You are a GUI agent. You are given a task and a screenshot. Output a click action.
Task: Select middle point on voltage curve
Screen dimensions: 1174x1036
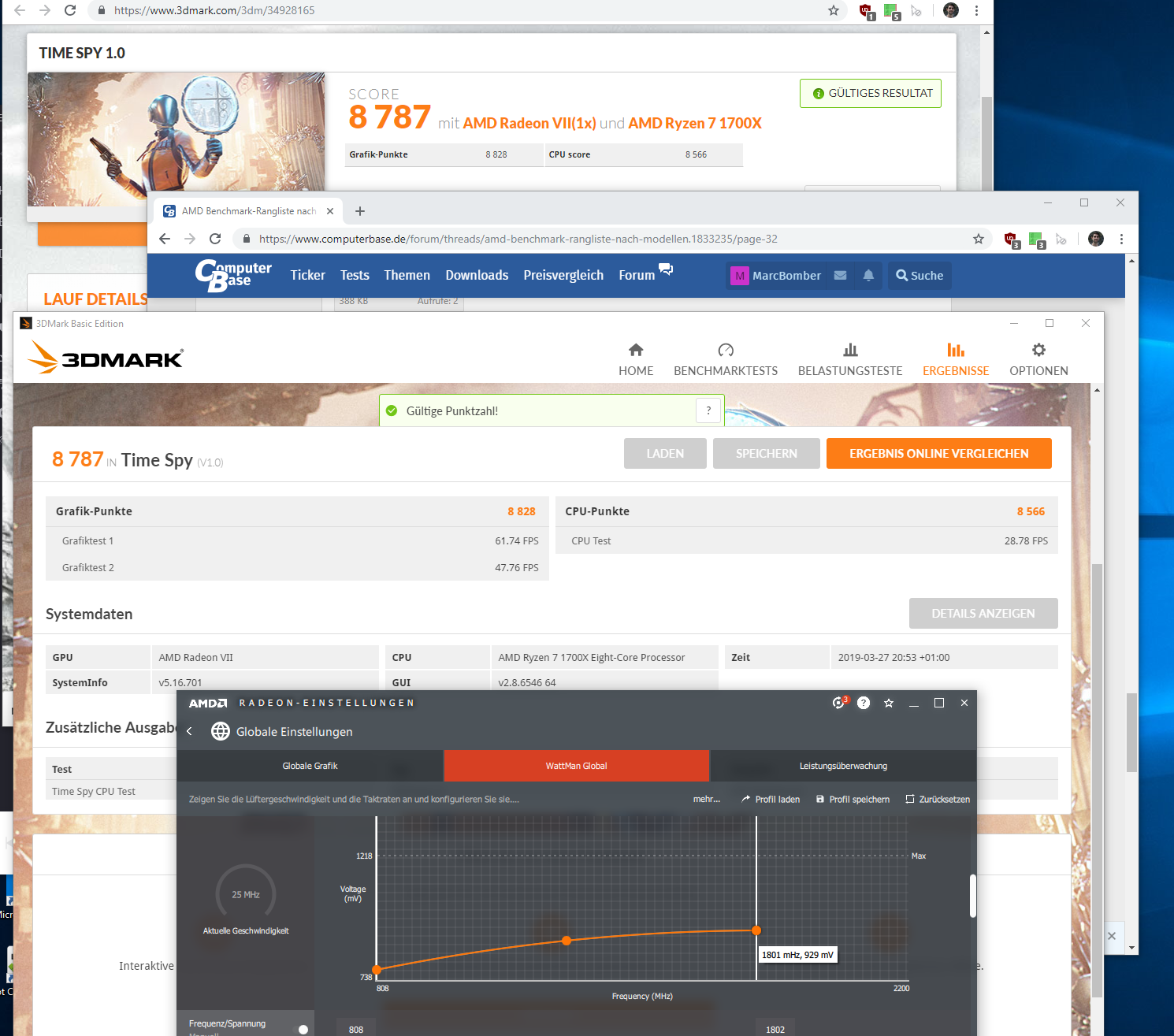[x=567, y=941]
